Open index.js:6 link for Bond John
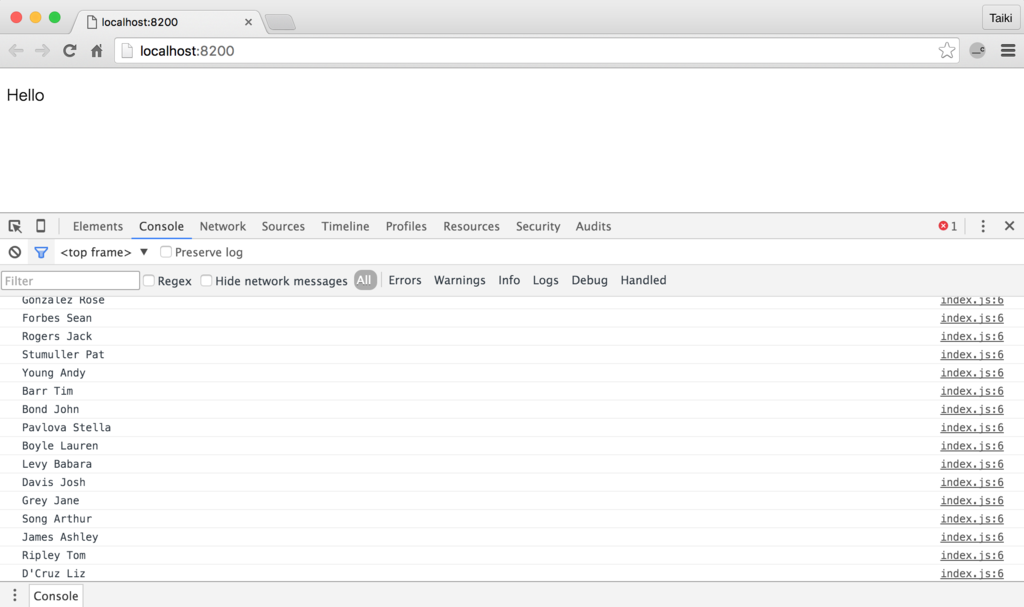The height and width of the screenshot is (607, 1024). [972, 410]
